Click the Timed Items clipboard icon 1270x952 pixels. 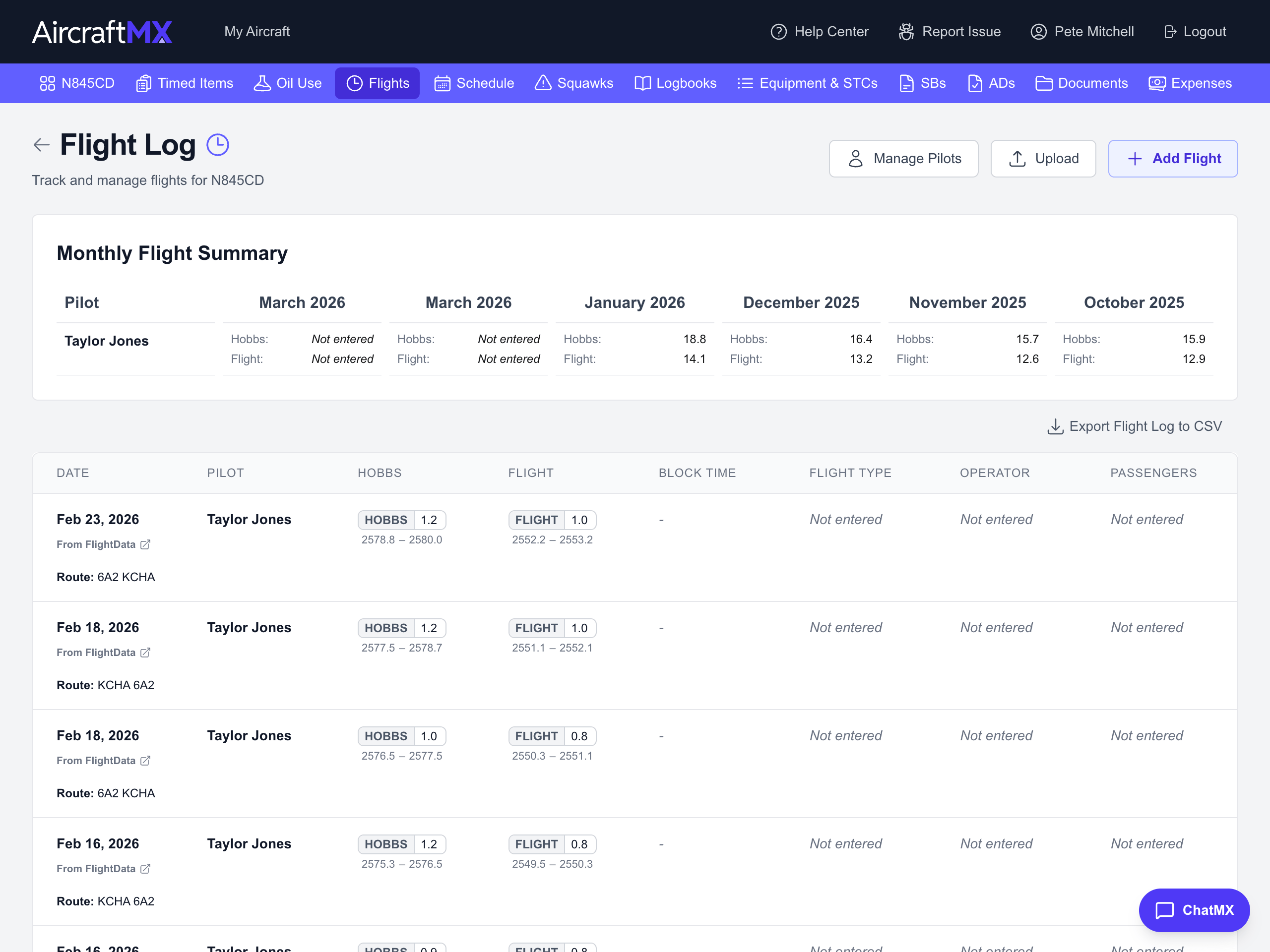143,83
